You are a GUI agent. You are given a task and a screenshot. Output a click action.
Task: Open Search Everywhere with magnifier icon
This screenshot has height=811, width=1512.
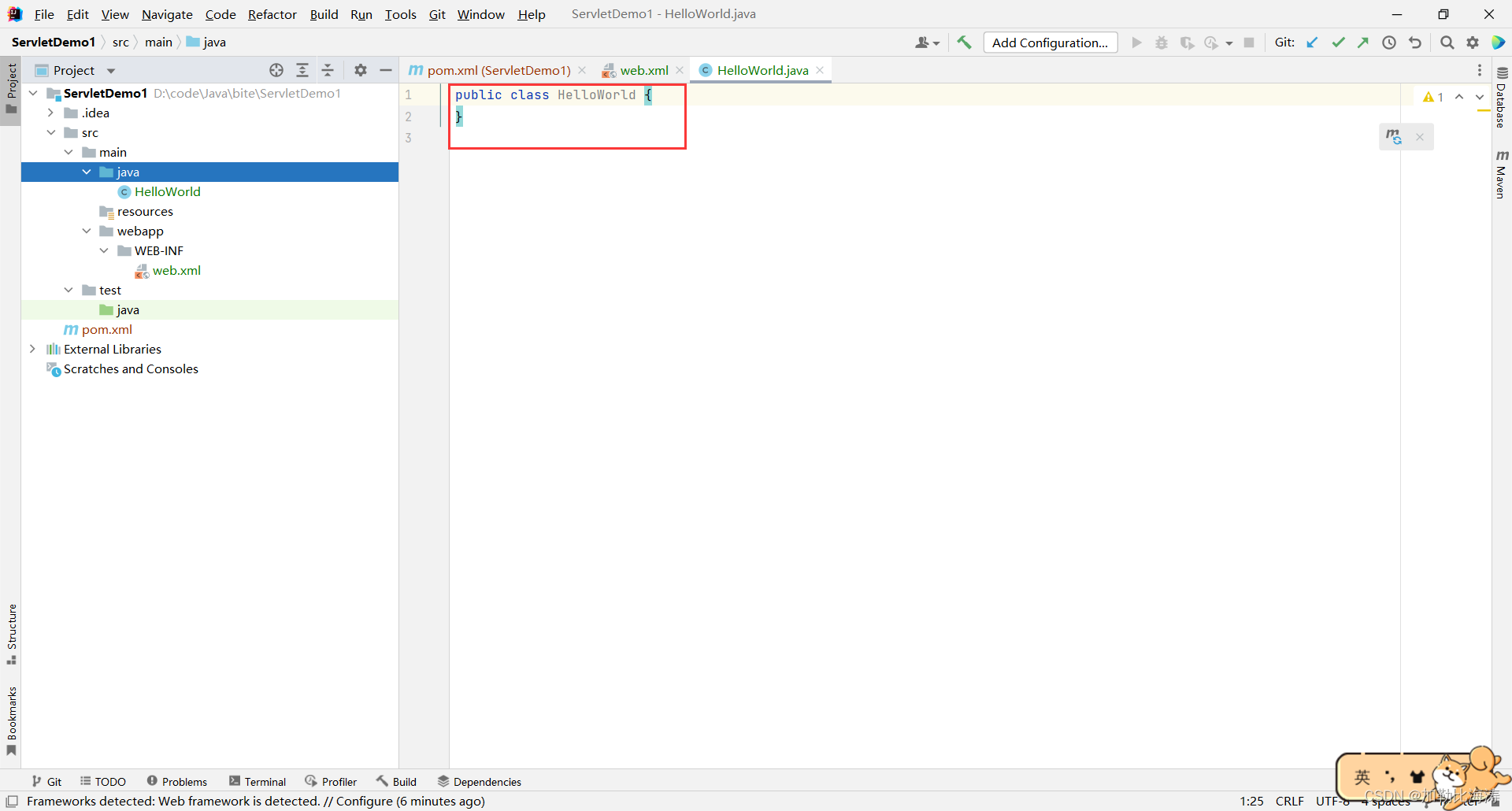[1447, 43]
